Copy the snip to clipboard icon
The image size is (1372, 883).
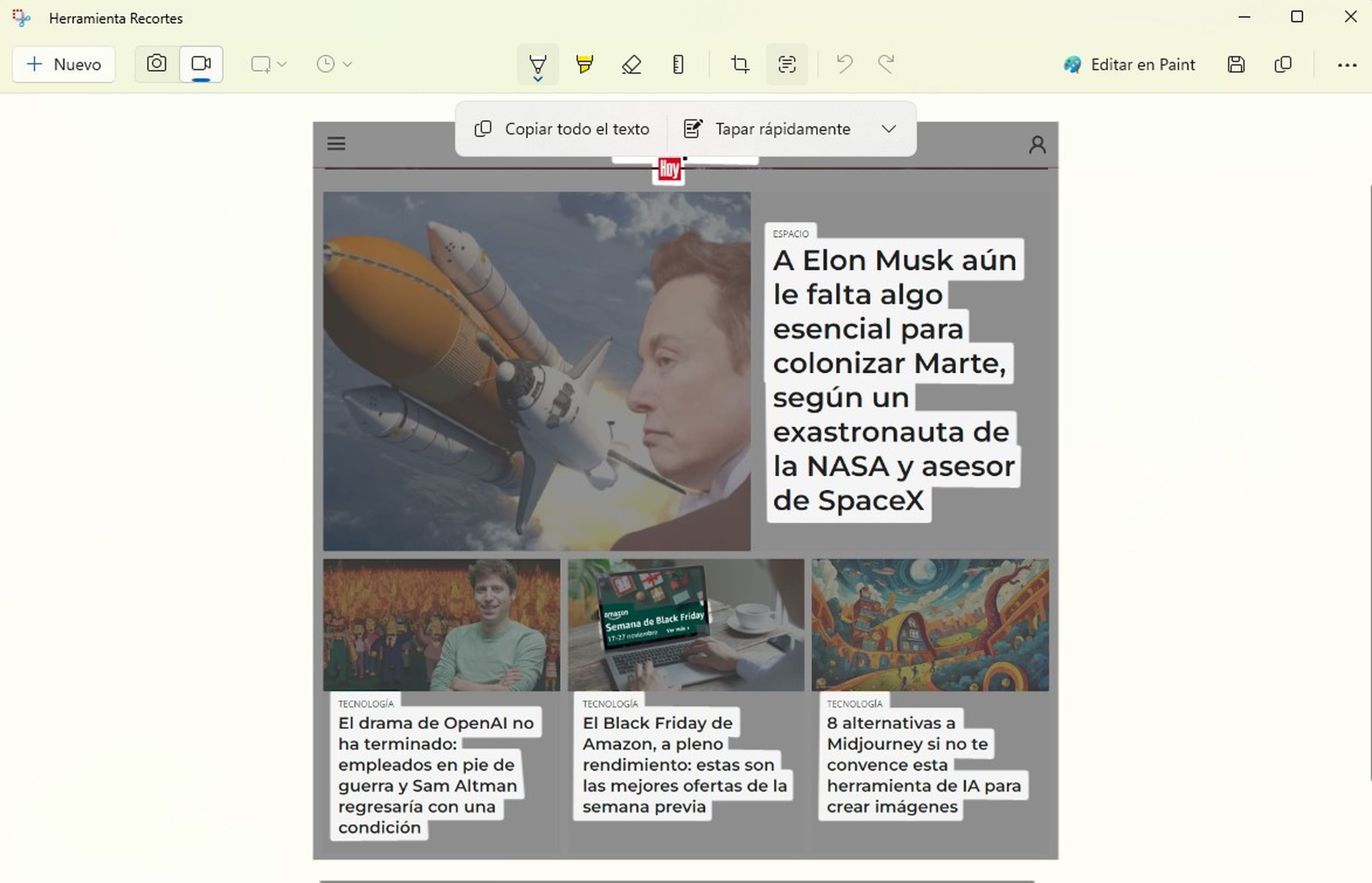click(1283, 64)
